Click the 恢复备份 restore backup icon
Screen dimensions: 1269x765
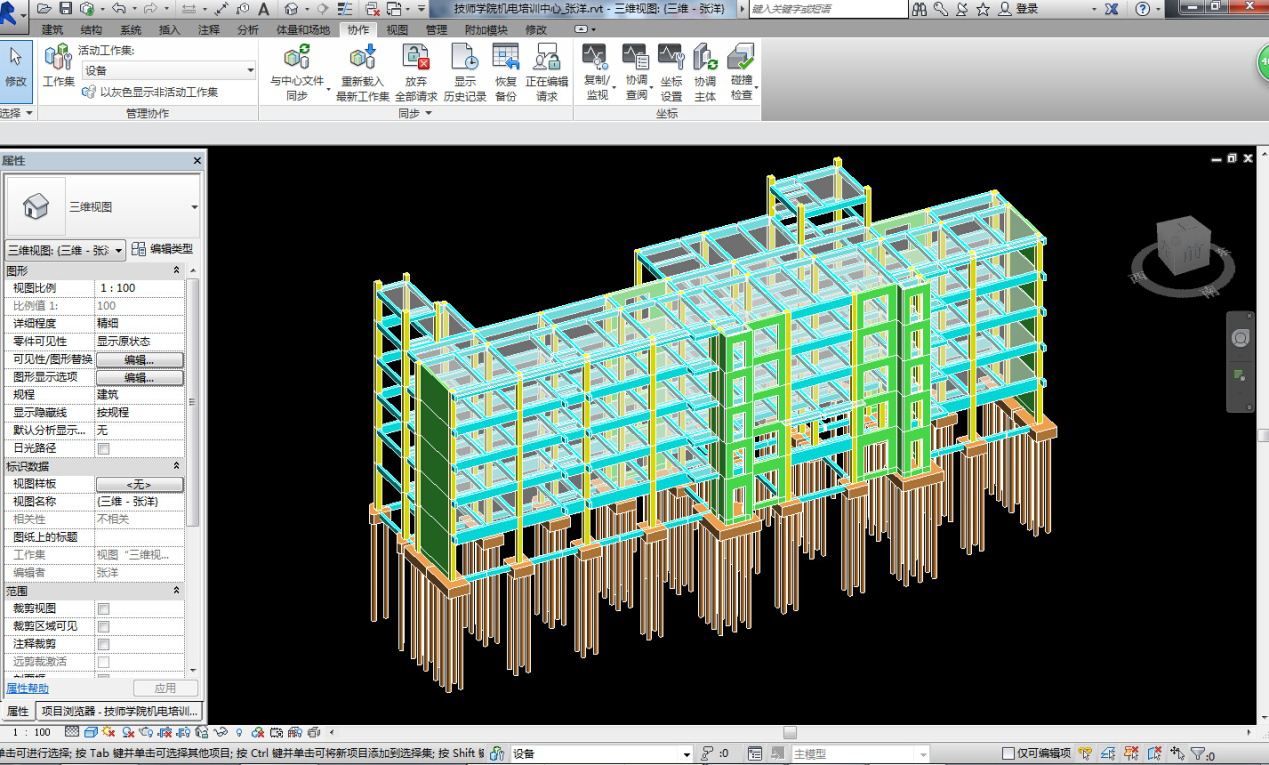coord(506,58)
